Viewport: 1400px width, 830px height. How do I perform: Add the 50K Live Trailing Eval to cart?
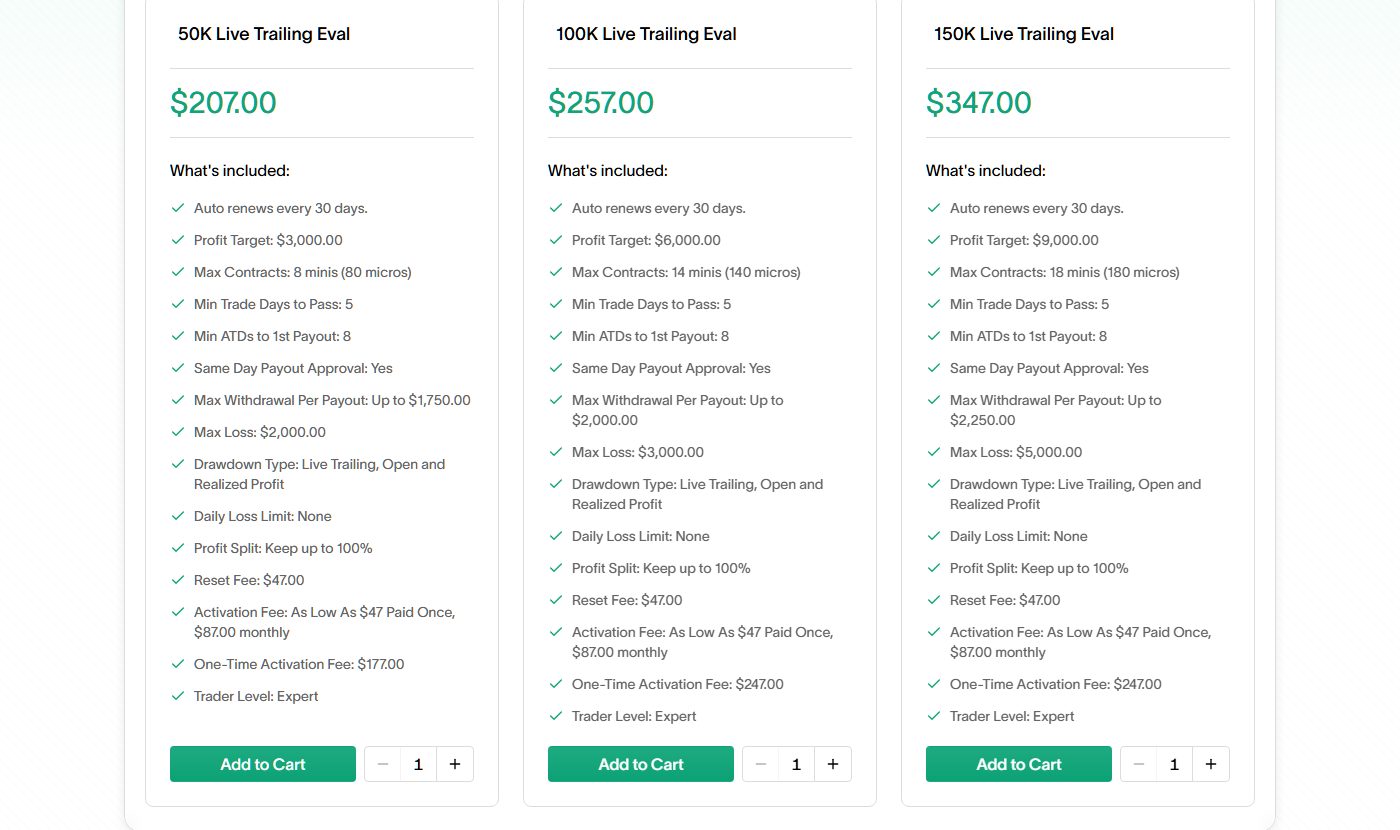tap(263, 764)
